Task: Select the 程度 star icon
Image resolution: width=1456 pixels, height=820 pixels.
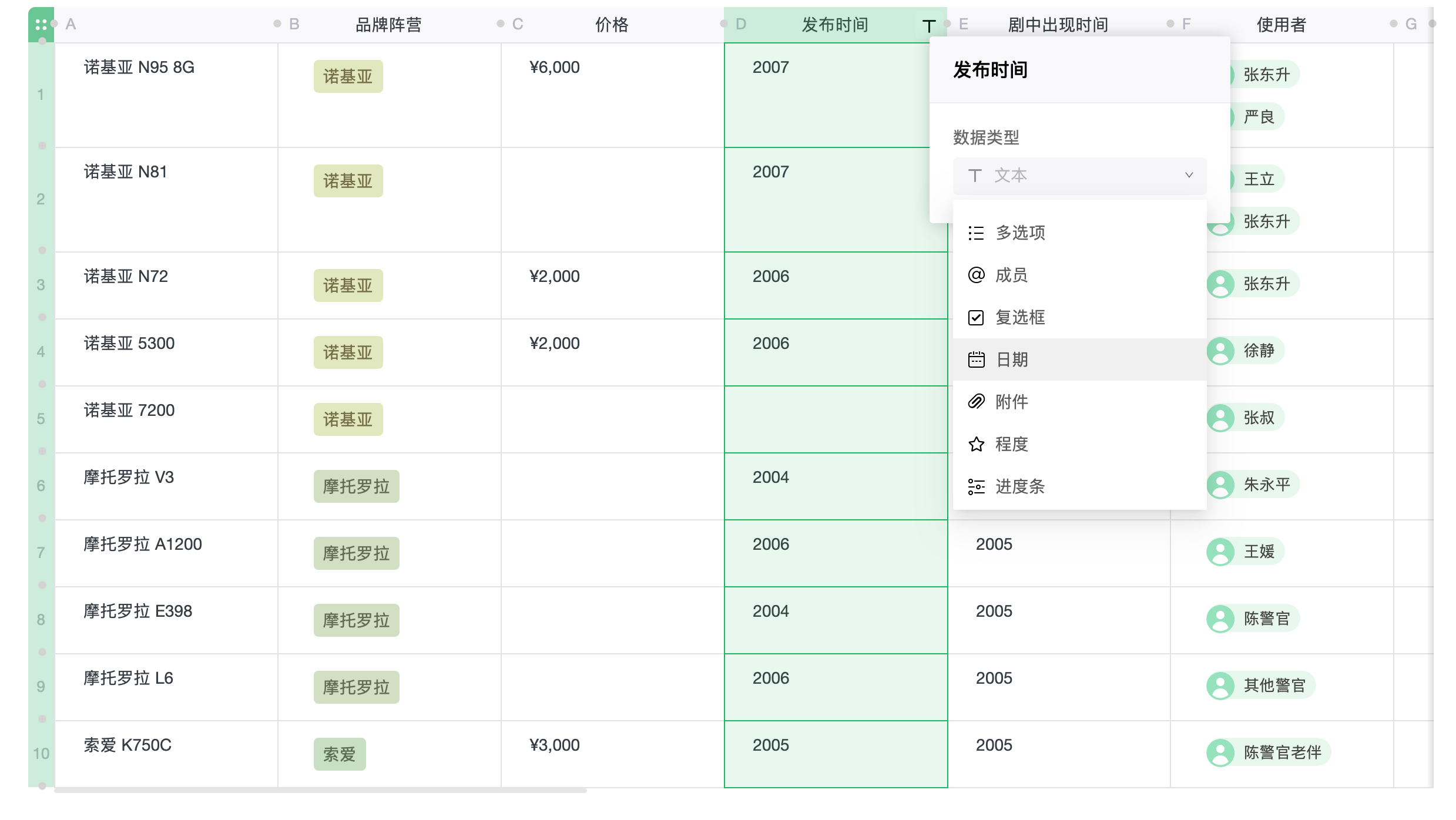Action: click(x=976, y=444)
